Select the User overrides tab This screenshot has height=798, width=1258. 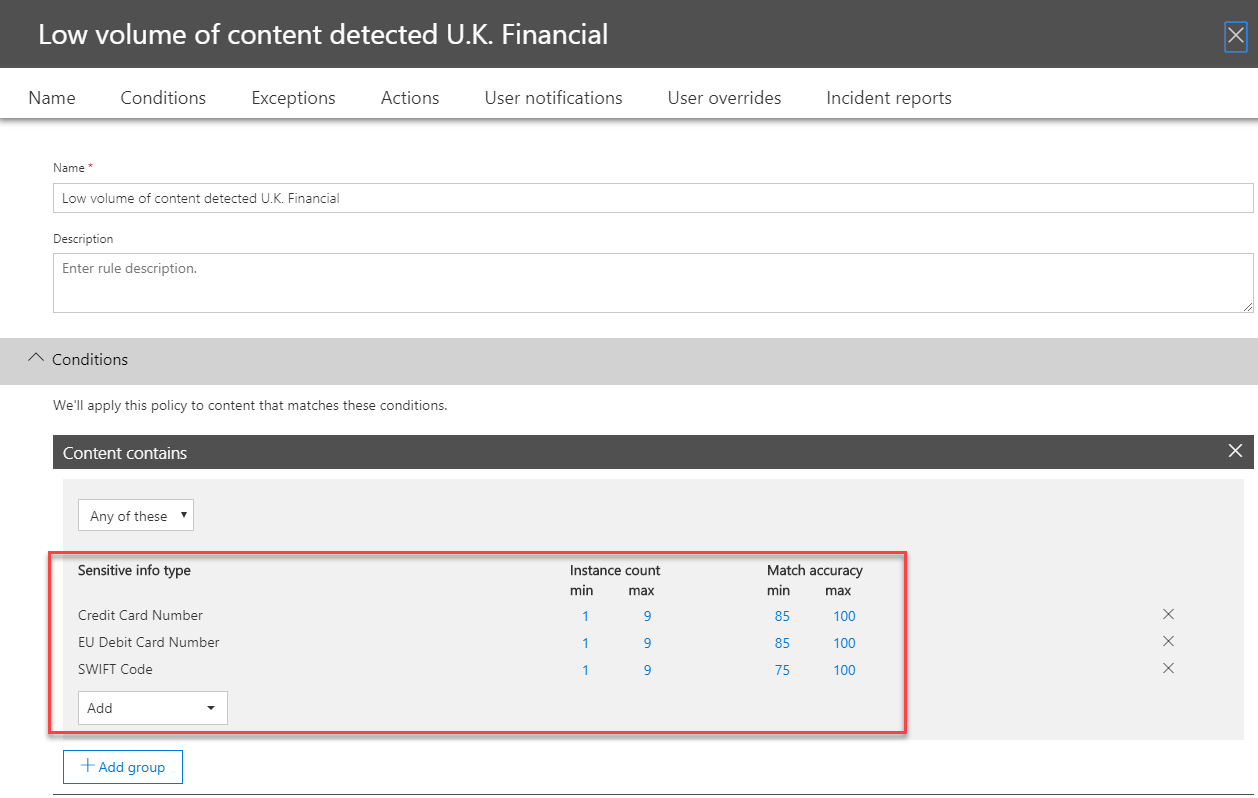coord(724,98)
